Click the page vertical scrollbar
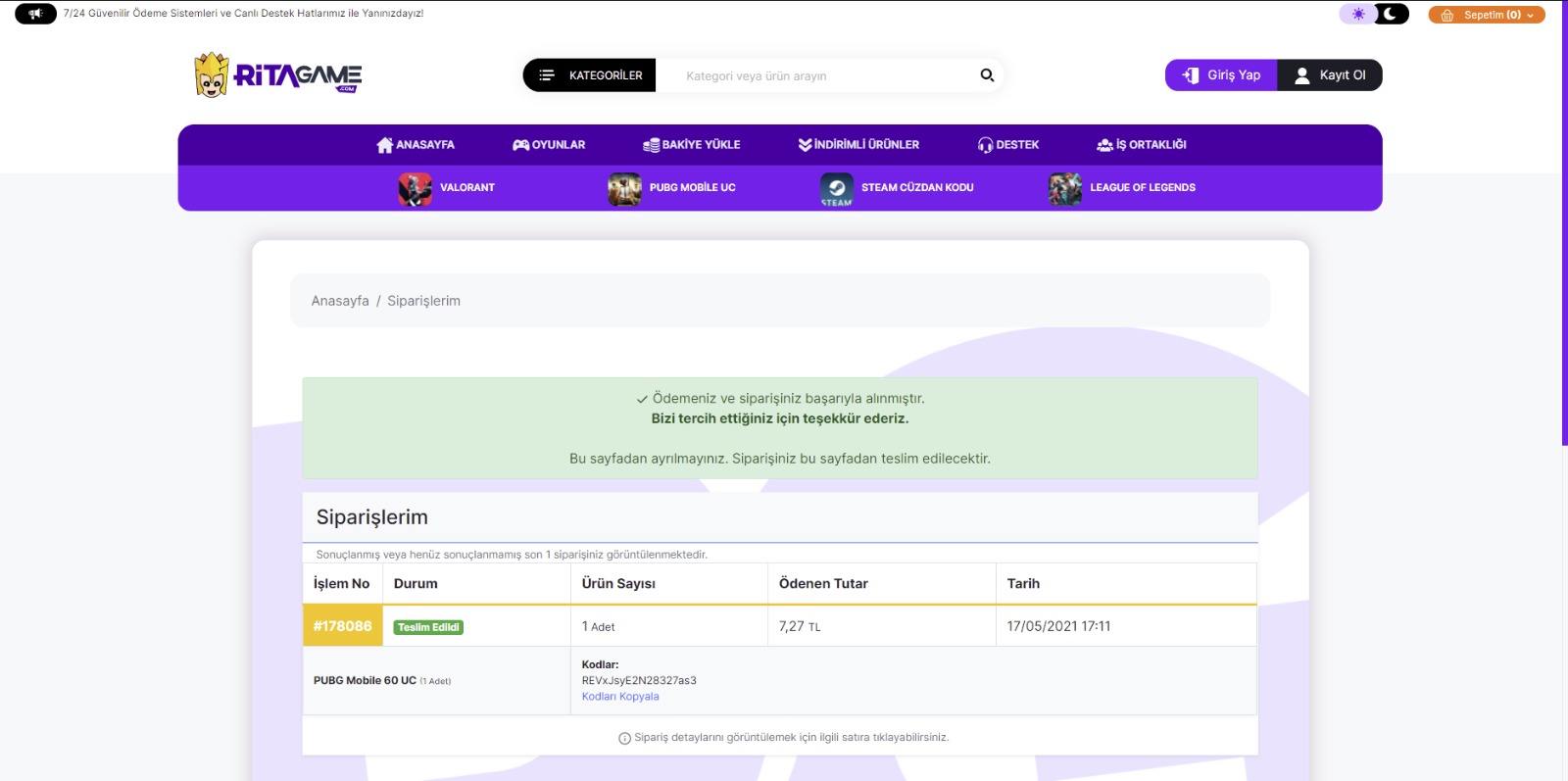Viewport: 1568px width, 781px height. [1564, 223]
